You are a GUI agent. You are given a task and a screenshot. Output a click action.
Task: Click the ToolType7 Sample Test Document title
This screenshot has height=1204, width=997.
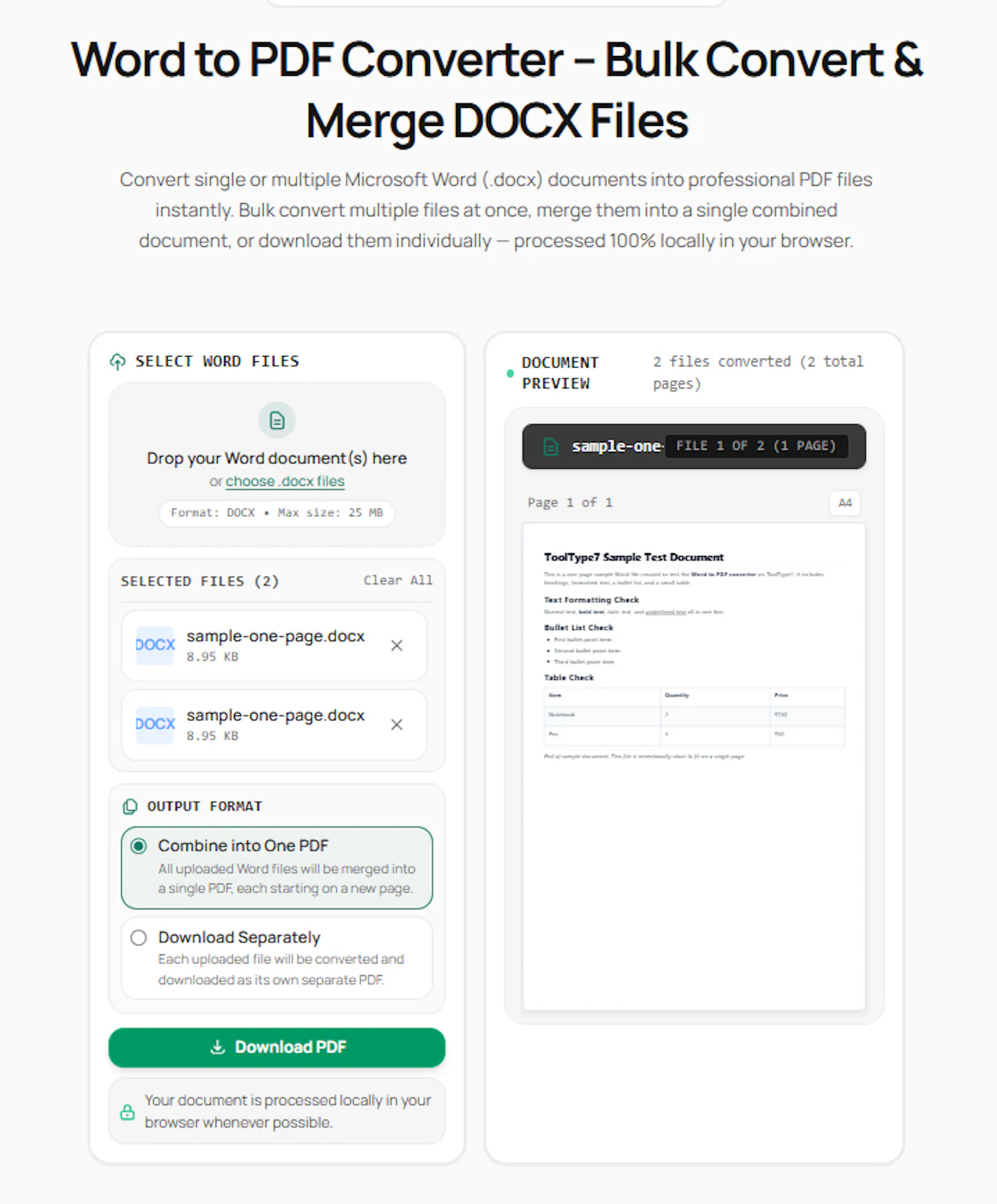pyautogui.click(x=634, y=557)
